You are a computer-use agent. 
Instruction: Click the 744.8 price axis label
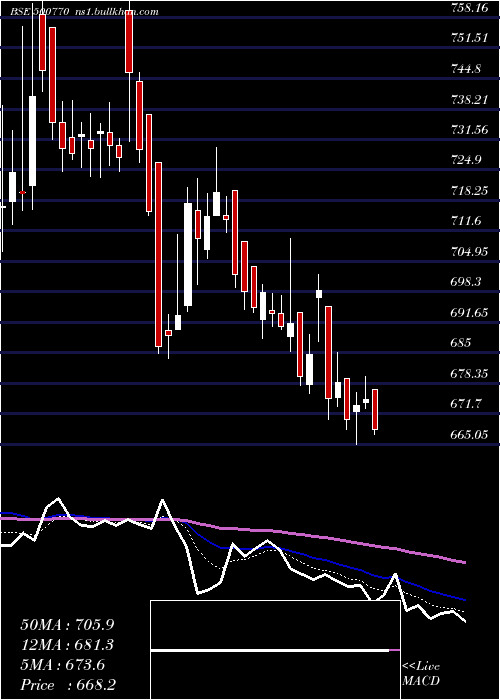(x=467, y=68)
